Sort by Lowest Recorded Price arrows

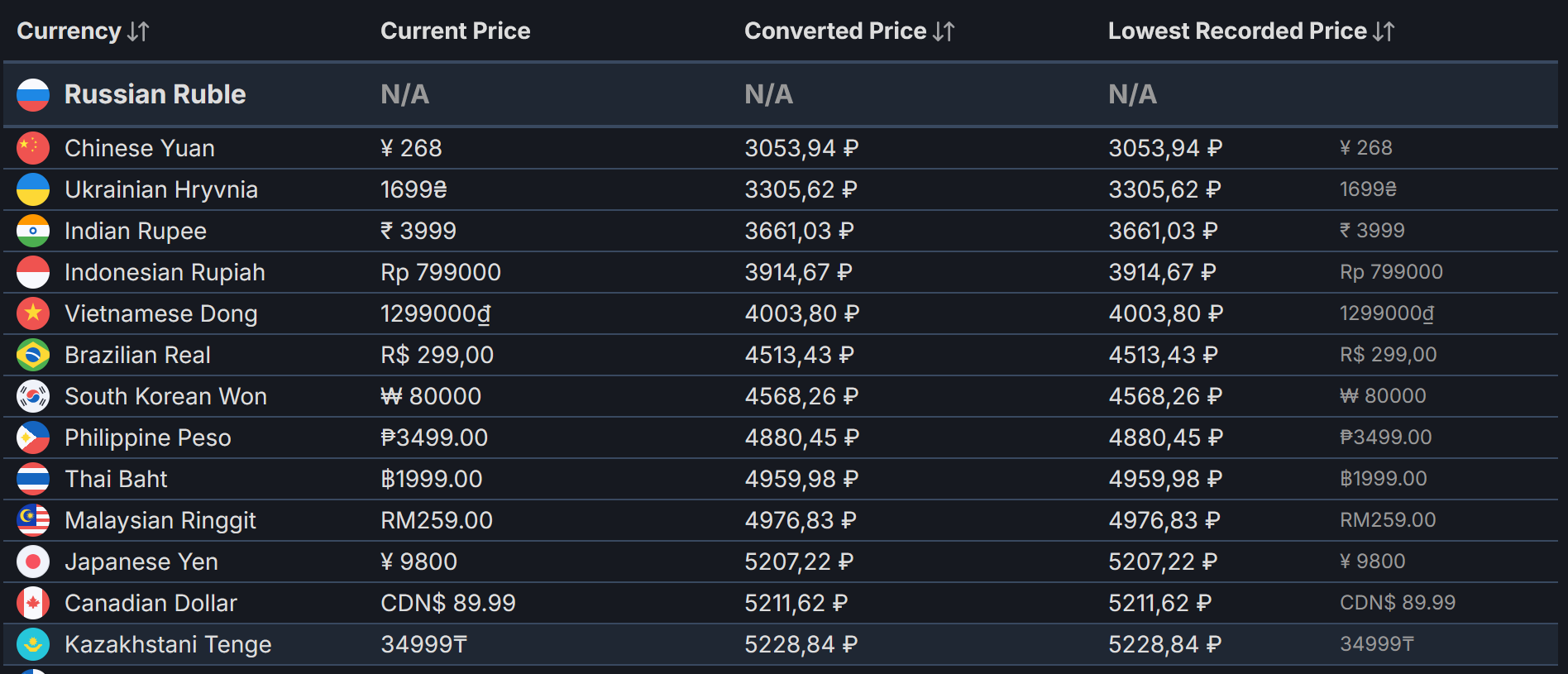coord(1384,31)
